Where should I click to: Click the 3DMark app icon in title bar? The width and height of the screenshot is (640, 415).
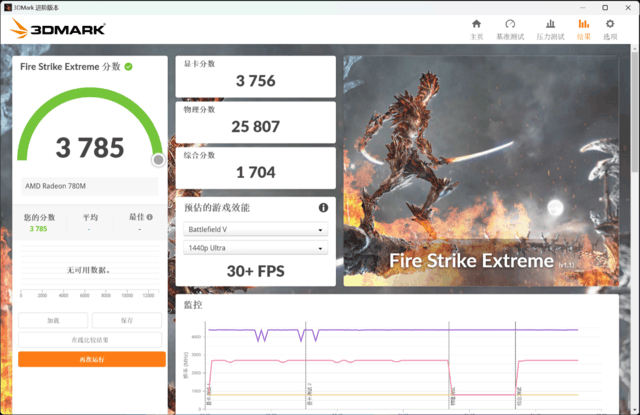7,7
